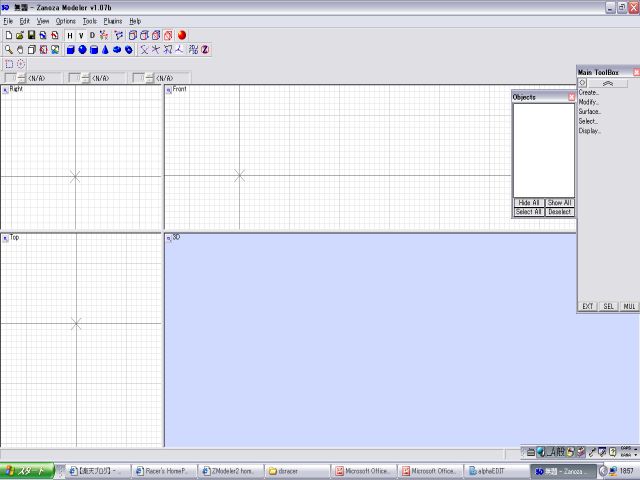Open the Front viewport menu icon
Screen dimensions: 640x480
coord(169,90)
